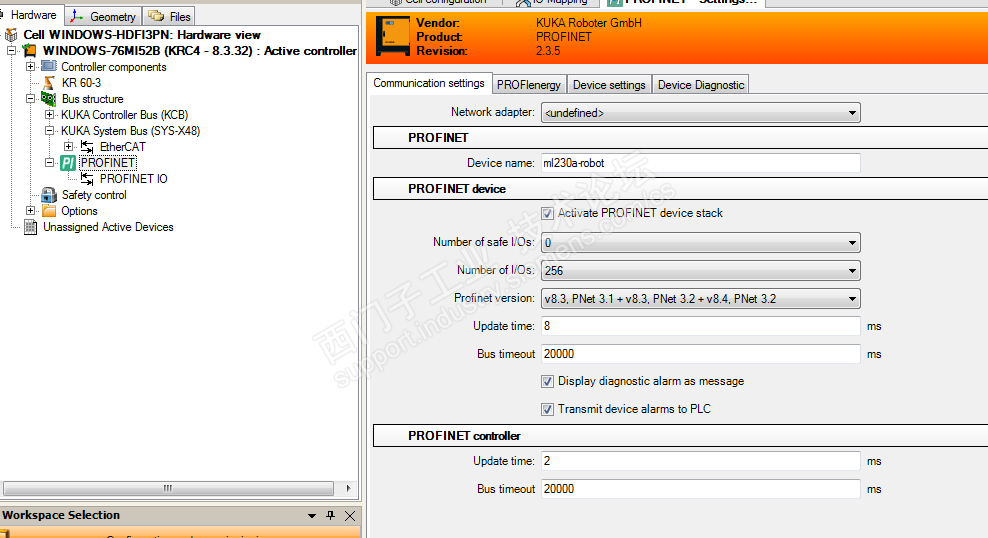Click the PROFINET controller Bus timeout field
The image size is (988, 538).
pyautogui.click(x=701, y=489)
